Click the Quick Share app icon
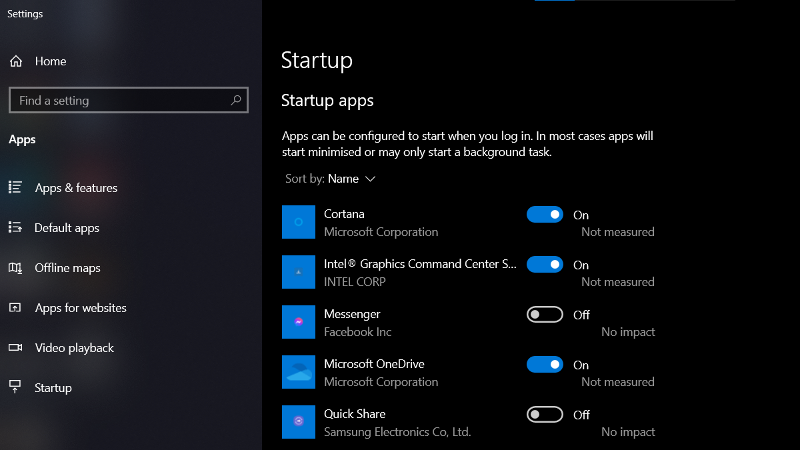800x450 pixels. point(298,422)
